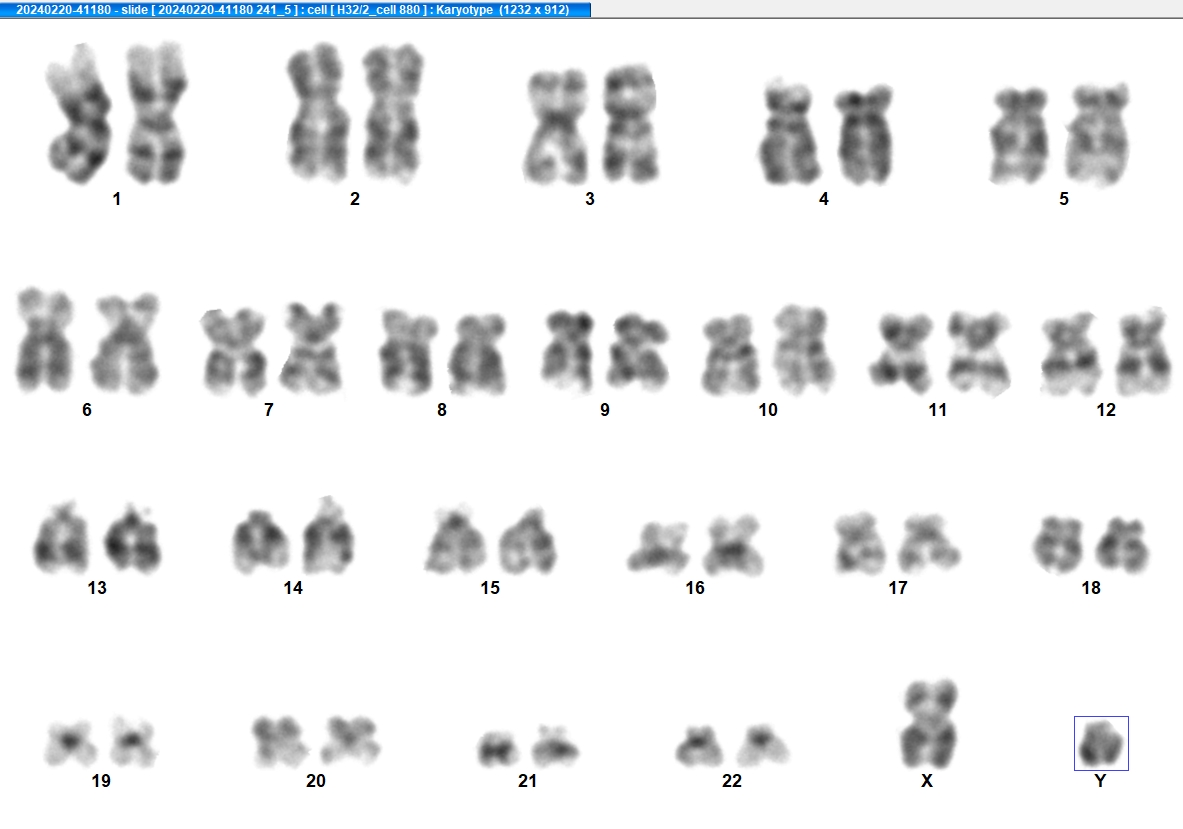Click the "Y" chromosome label
This screenshot has width=1183, height=829.
(x=1100, y=781)
